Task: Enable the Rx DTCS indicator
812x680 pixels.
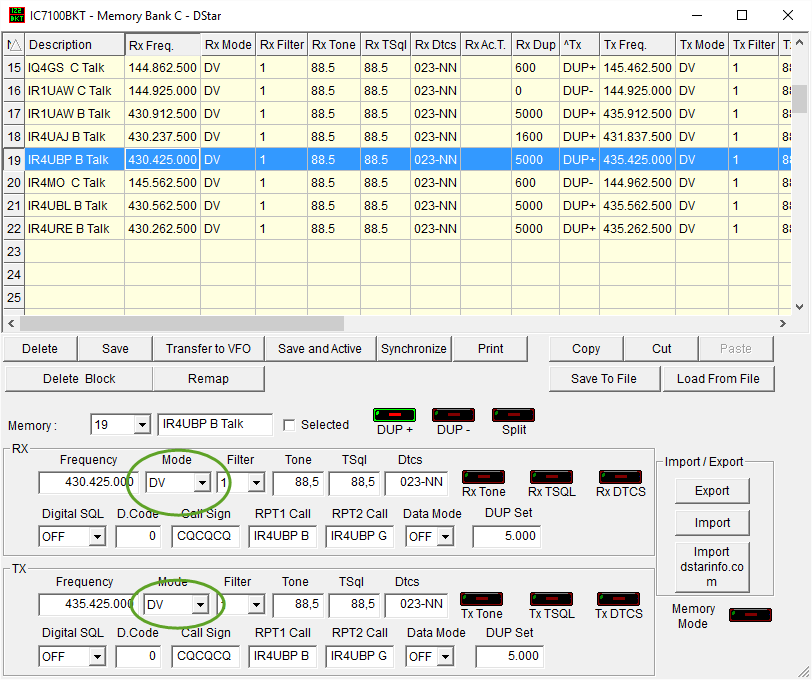Action: click(x=620, y=476)
